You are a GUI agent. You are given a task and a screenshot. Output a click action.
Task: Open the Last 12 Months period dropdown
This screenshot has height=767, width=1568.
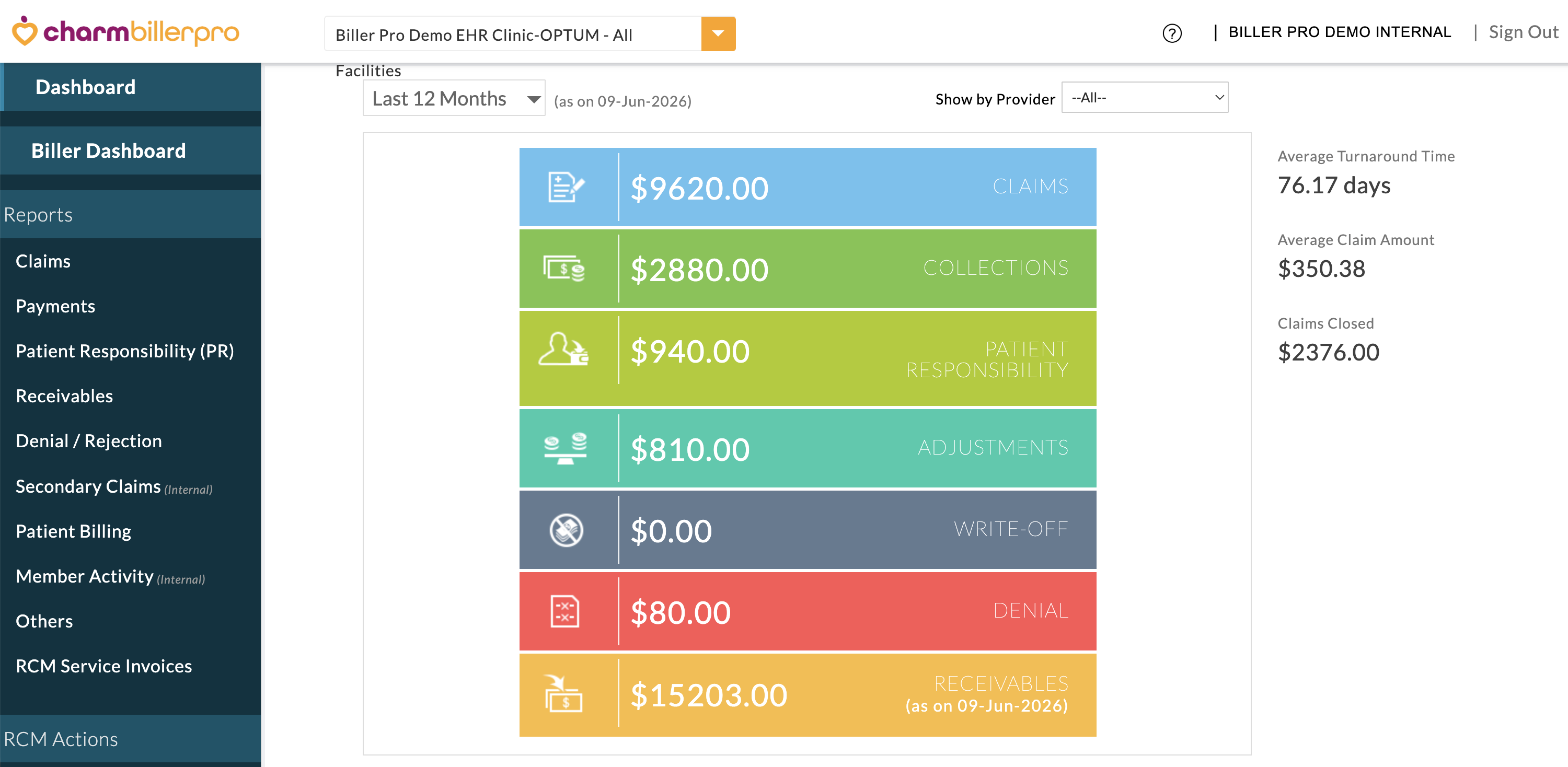click(x=454, y=99)
